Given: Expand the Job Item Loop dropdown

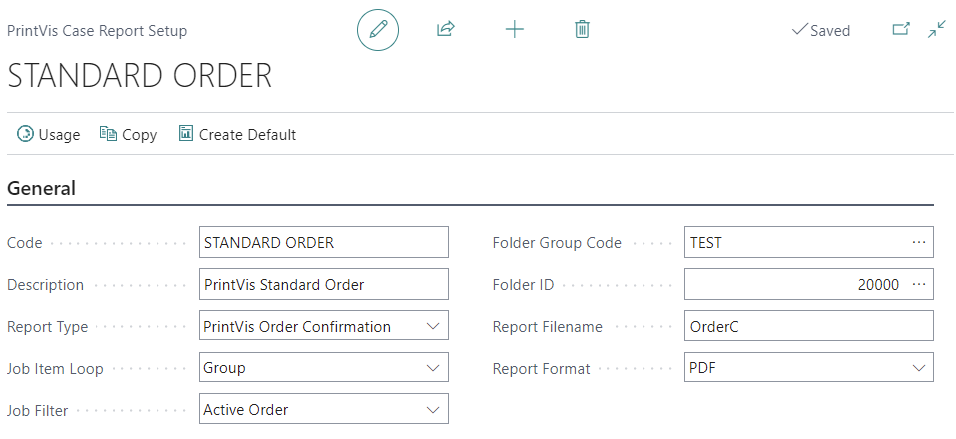Looking at the screenshot, I should pyautogui.click(x=433, y=368).
